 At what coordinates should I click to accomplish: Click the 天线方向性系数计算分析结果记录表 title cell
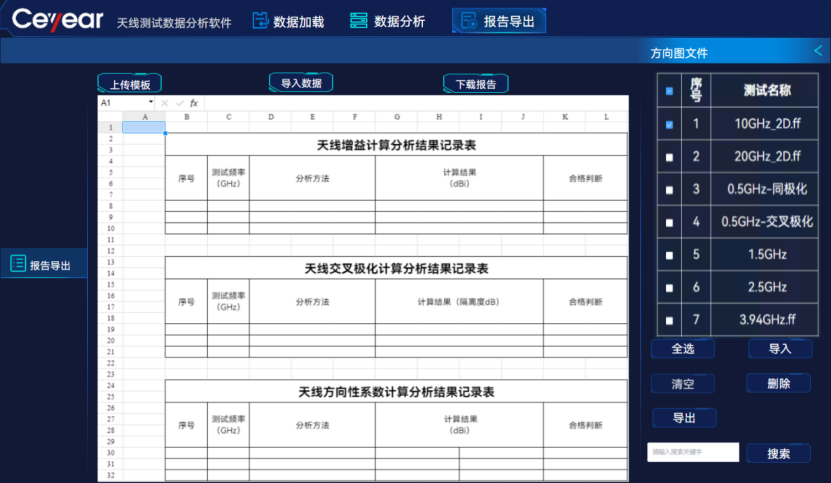396,392
